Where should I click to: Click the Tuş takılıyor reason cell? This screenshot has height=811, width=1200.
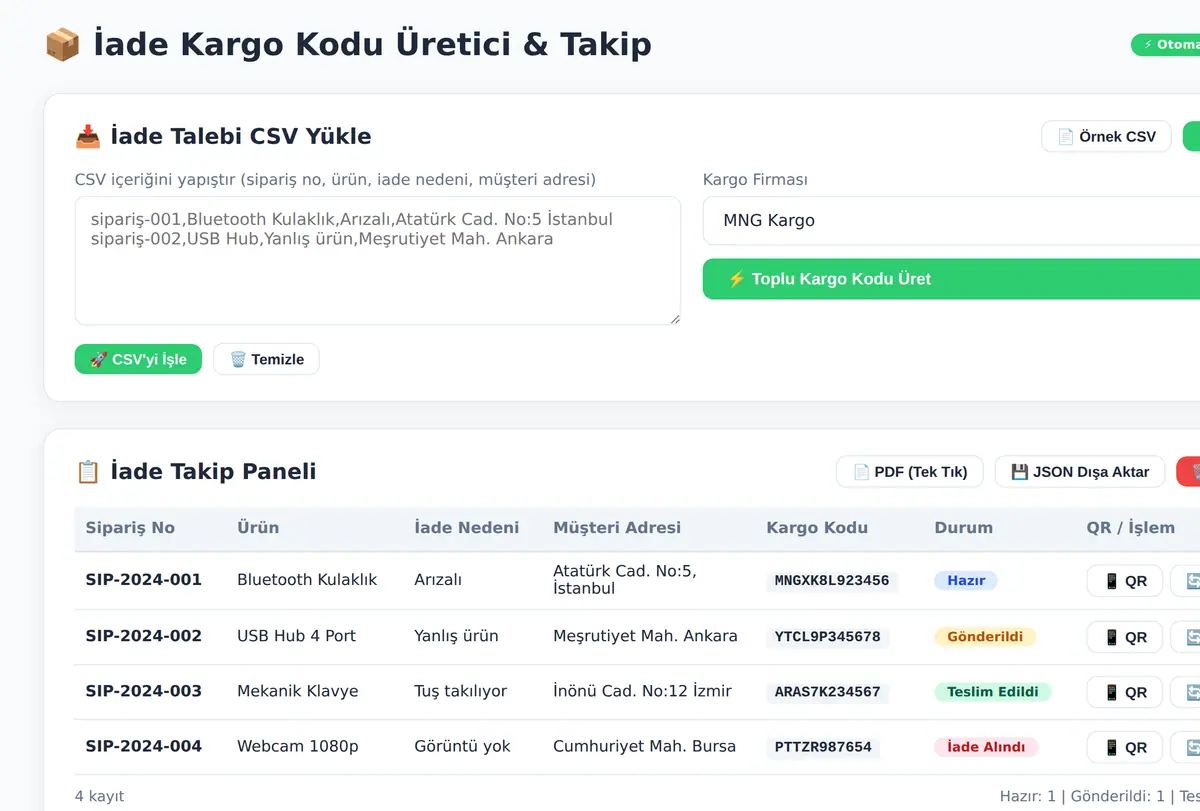[x=460, y=691]
